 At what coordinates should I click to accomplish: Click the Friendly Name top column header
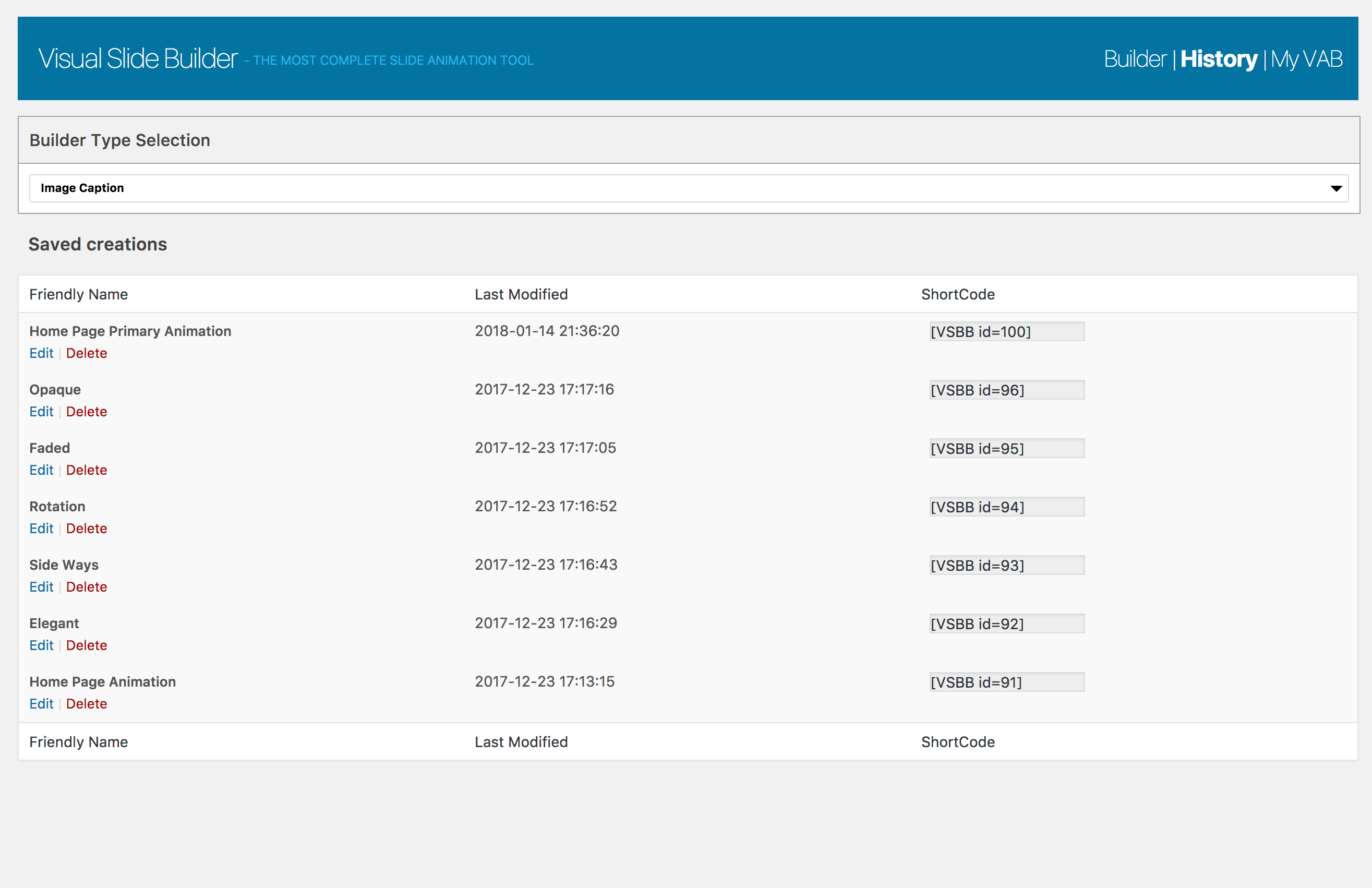click(x=78, y=294)
